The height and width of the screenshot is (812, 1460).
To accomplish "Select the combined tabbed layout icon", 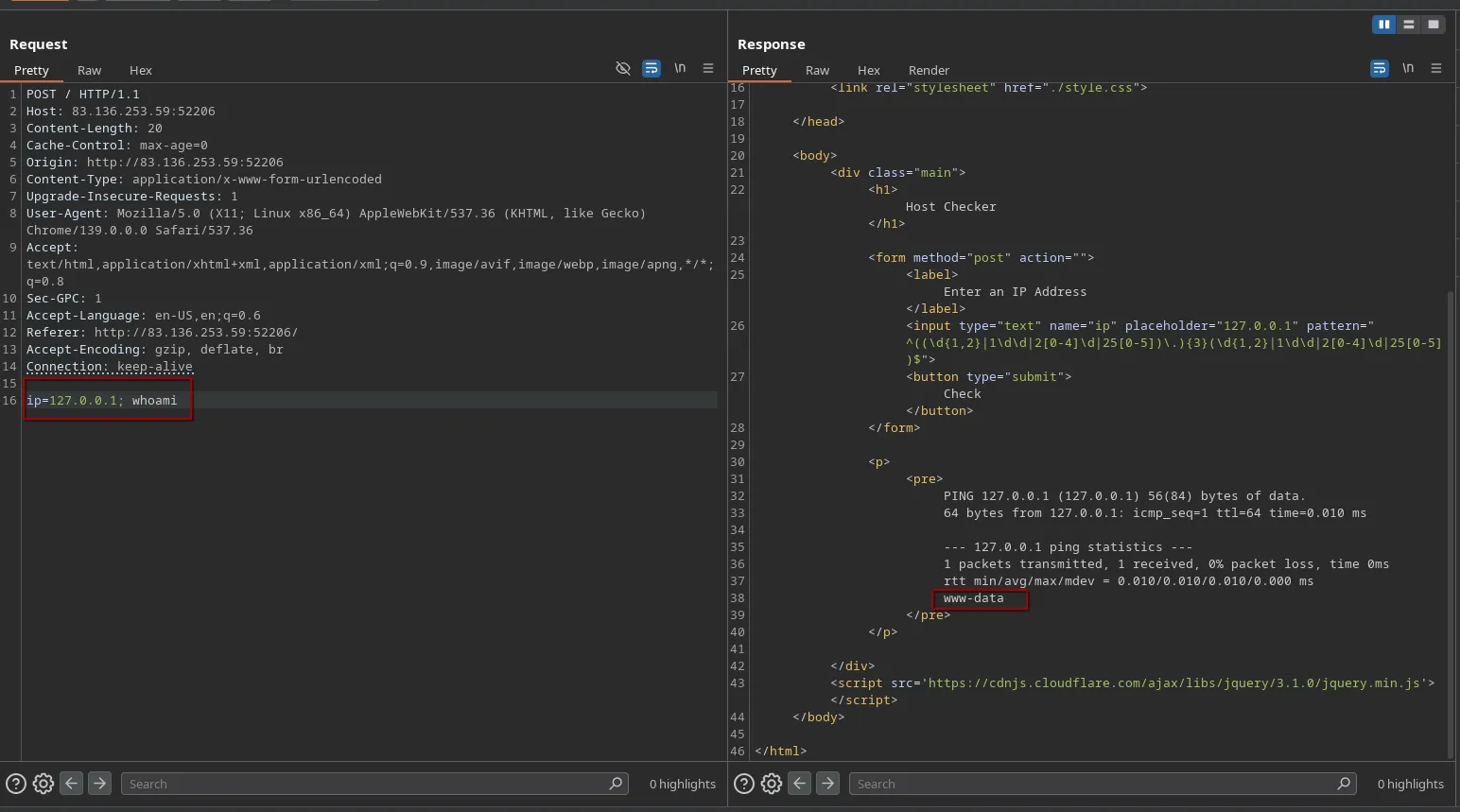I will 1434,25.
